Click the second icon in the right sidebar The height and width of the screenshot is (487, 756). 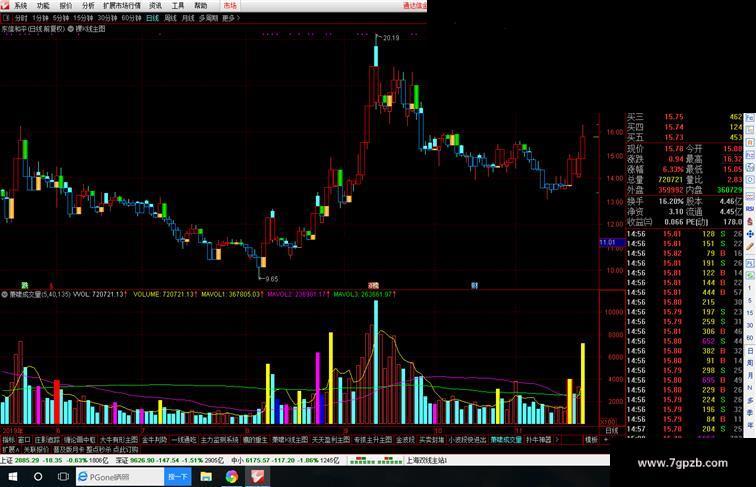750,130
